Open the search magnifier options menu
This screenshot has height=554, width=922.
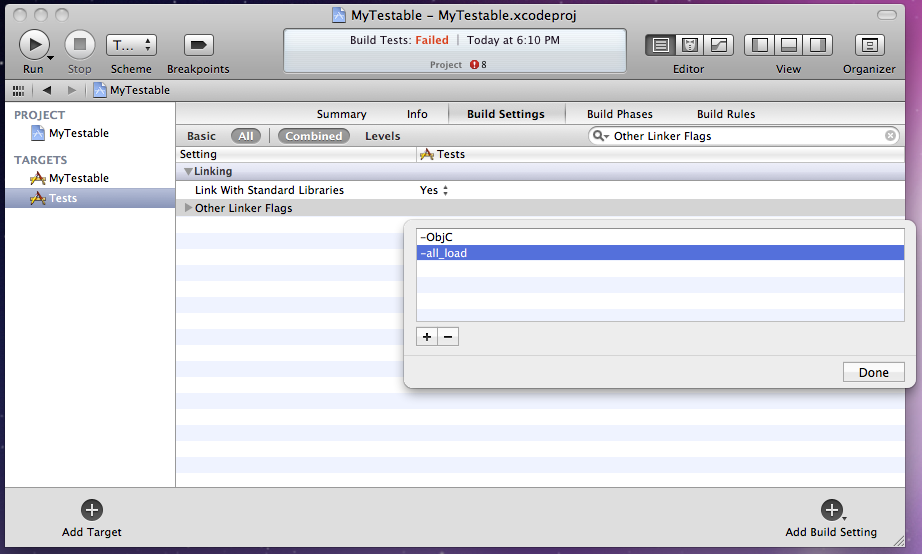600,136
